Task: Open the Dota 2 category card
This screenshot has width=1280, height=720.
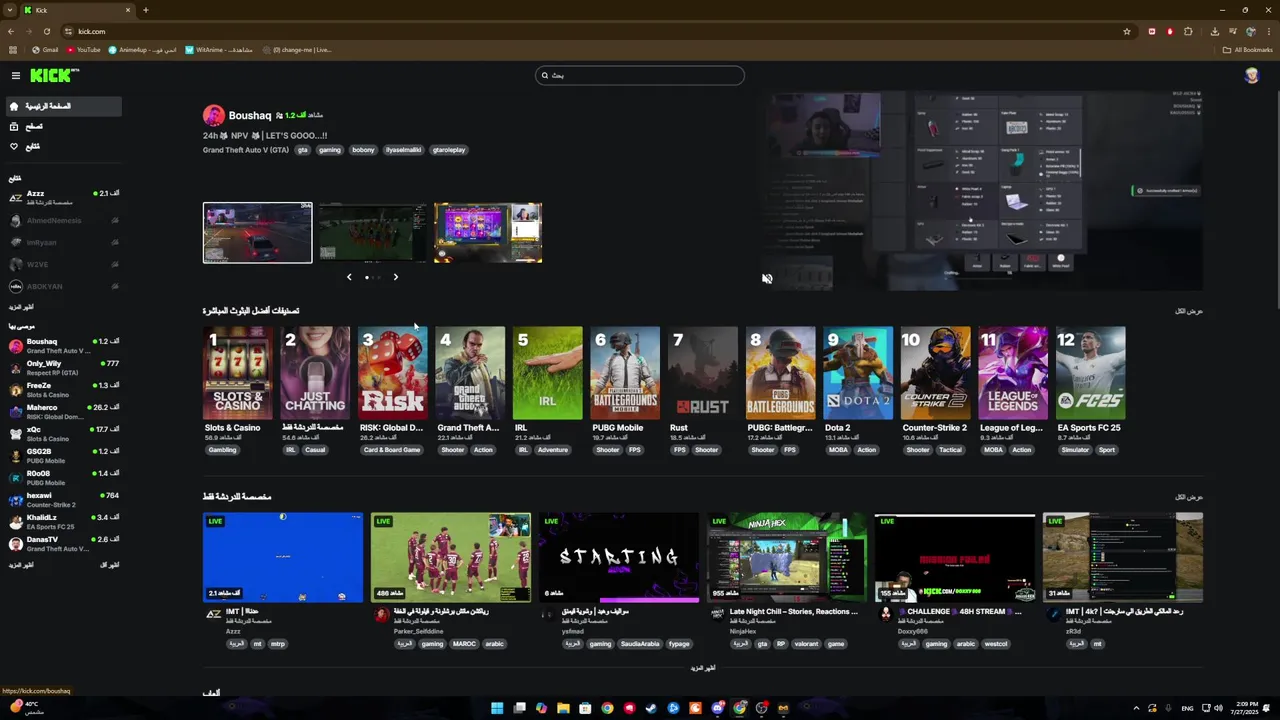Action: 859,373
